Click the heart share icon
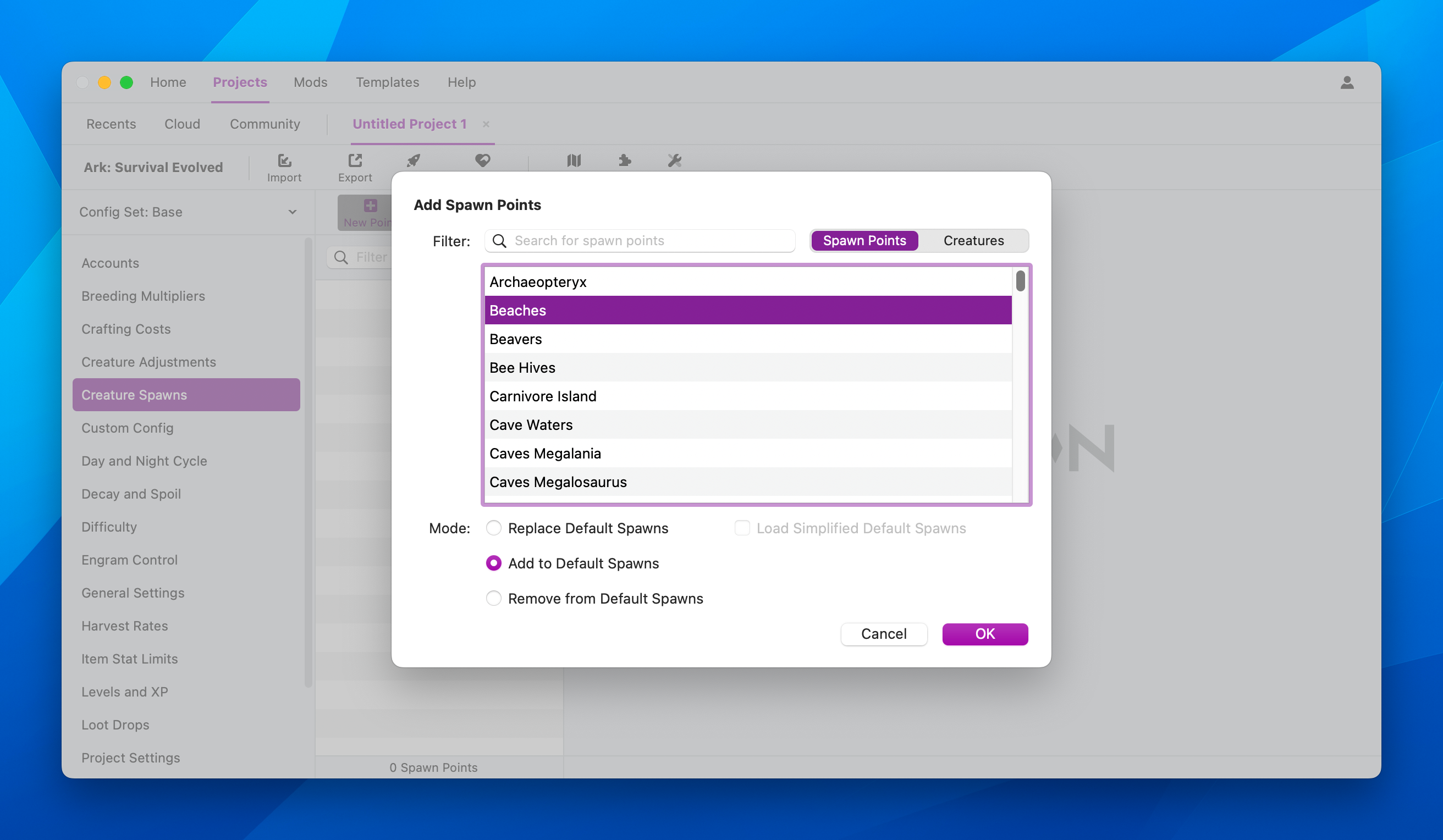 [482, 161]
